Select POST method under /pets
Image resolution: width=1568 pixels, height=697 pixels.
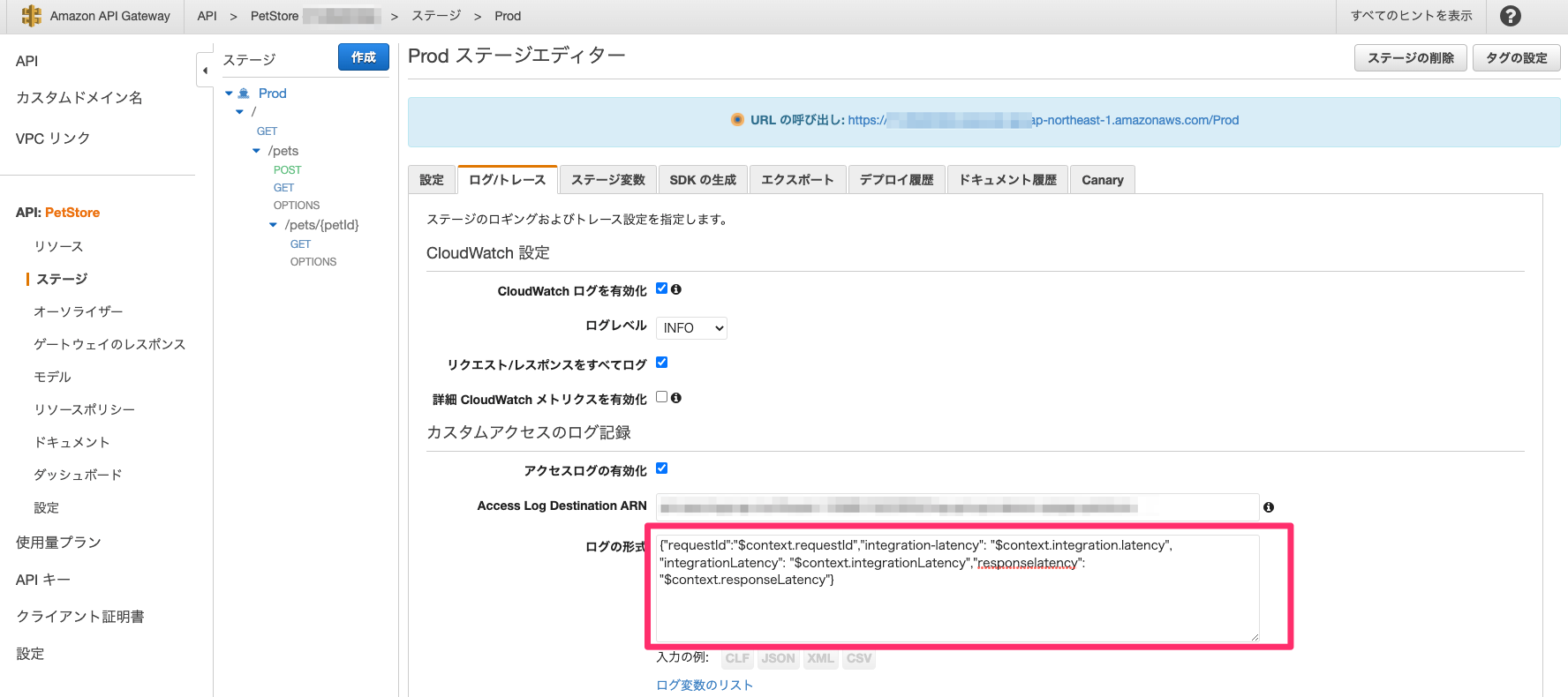tap(287, 170)
